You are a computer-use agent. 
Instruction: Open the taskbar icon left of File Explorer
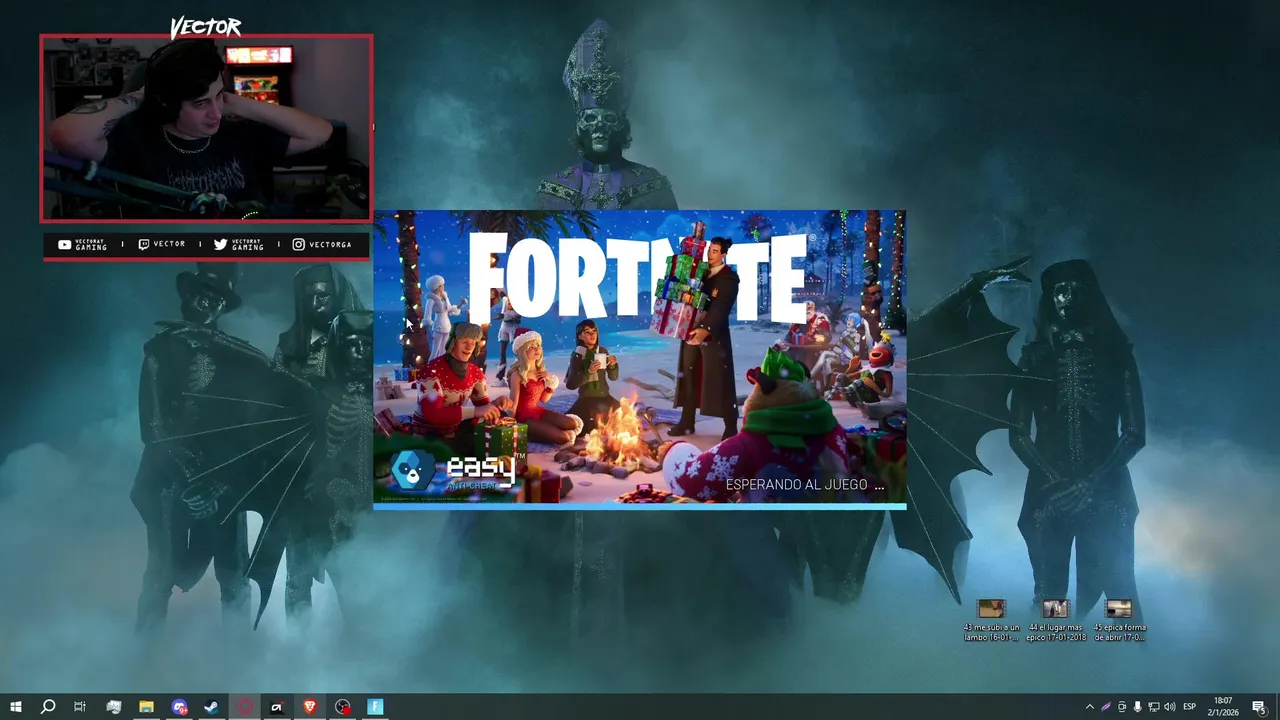(113, 707)
